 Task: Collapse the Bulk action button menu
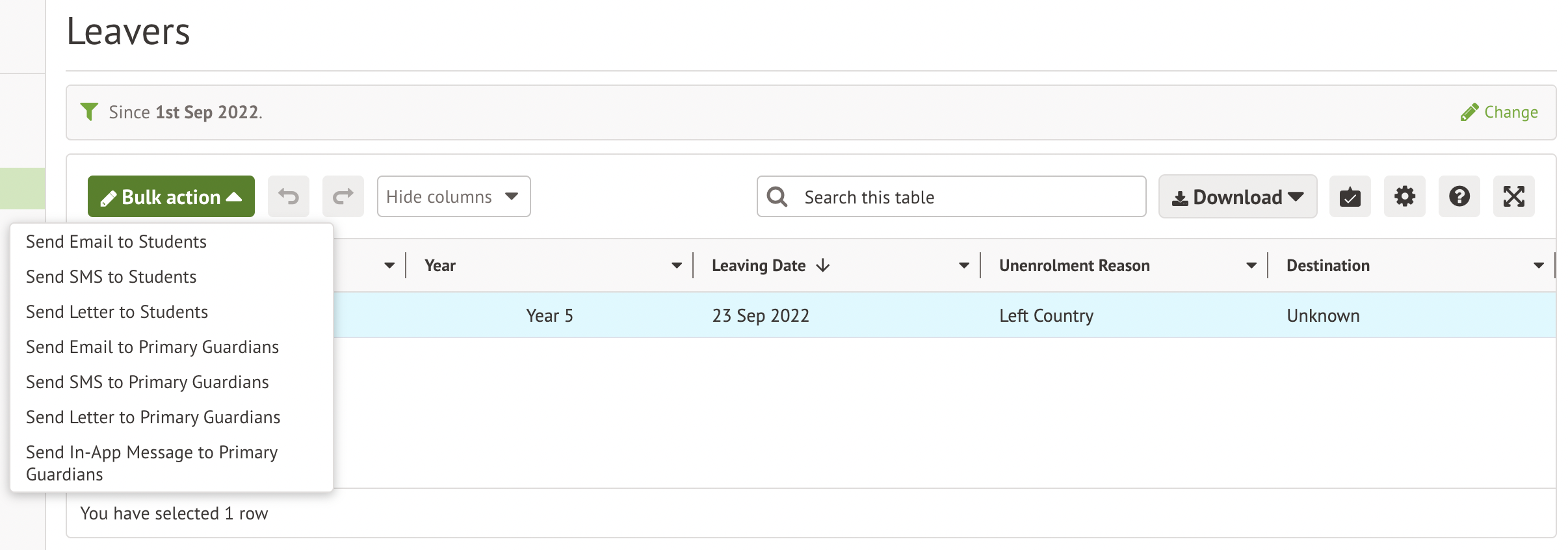pyautogui.click(x=171, y=196)
